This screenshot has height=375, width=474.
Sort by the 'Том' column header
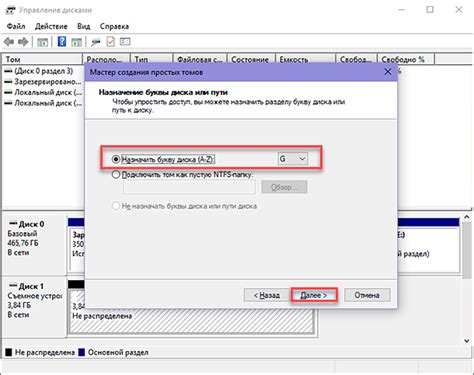point(42,59)
